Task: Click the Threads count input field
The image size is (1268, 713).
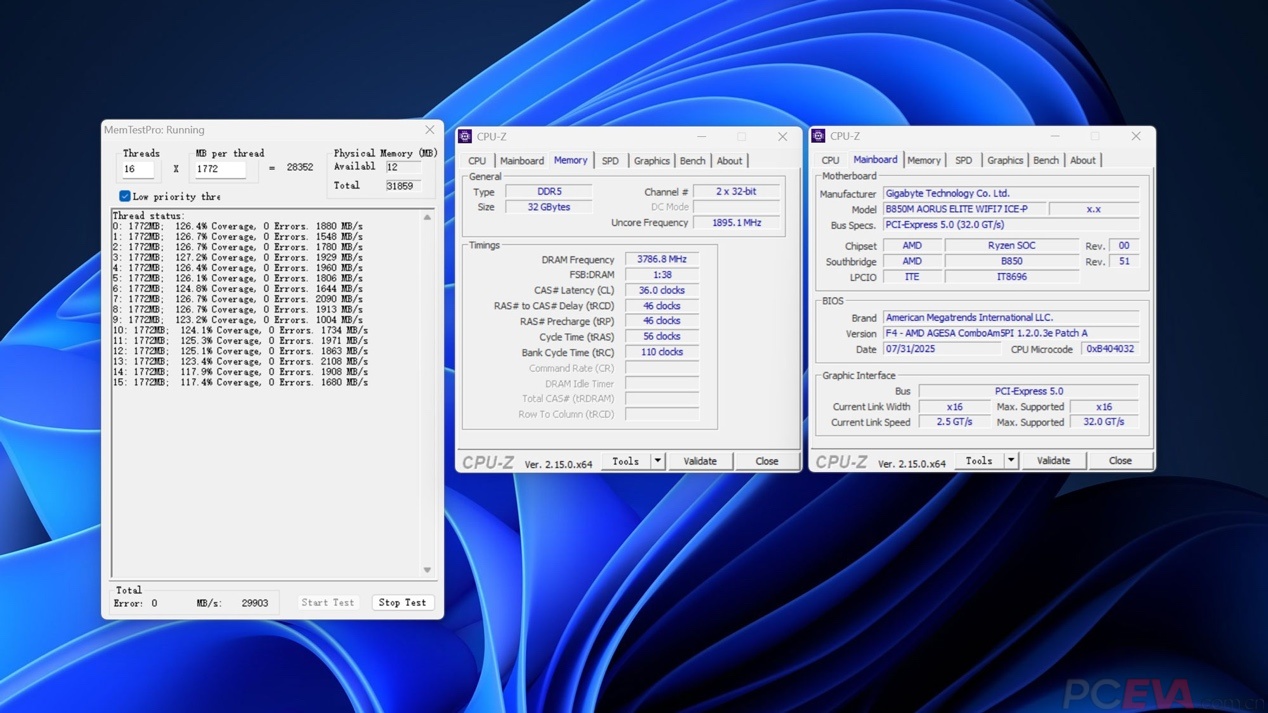Action: pyautogui.click(x=138, y=169)
